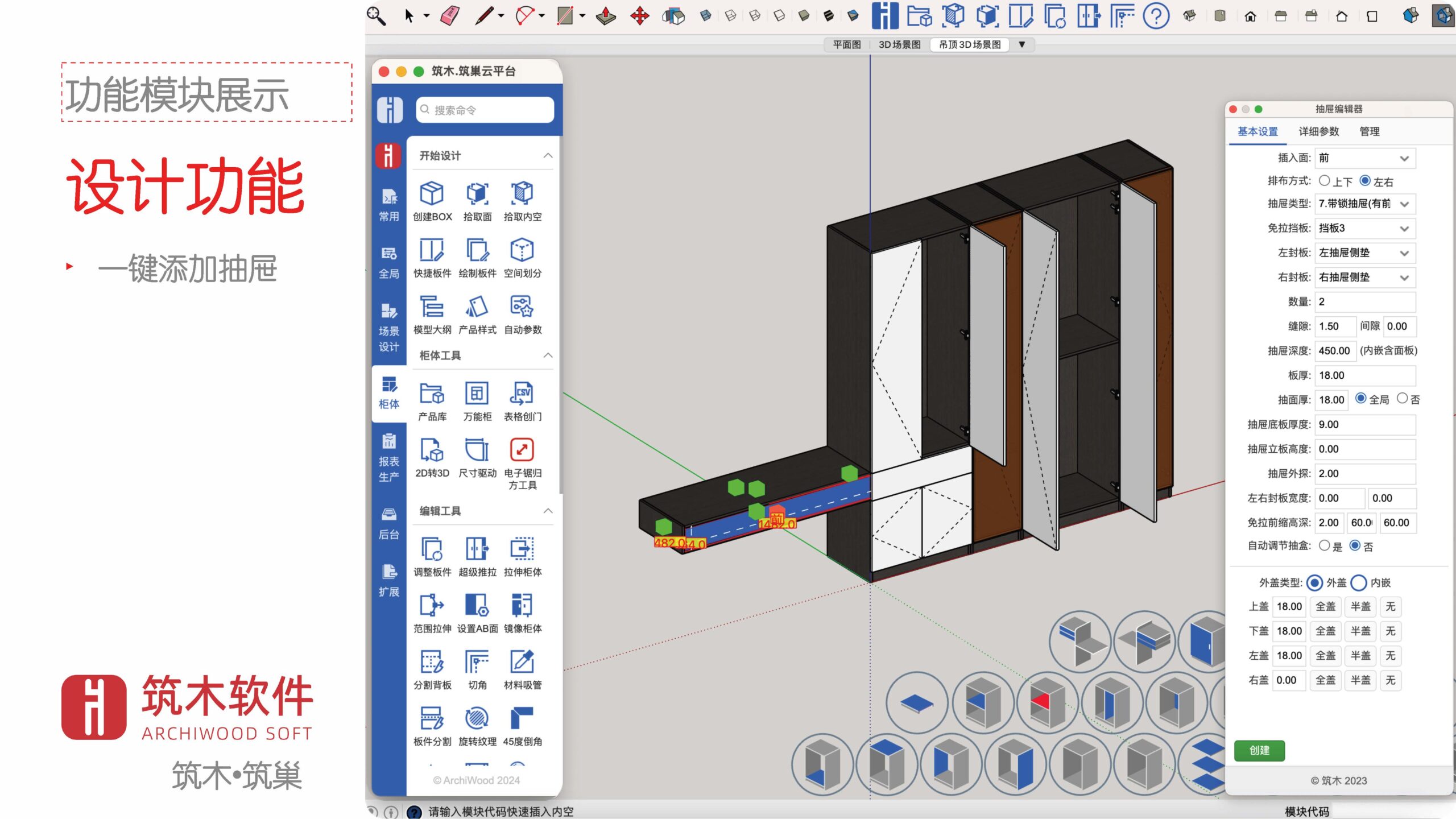1456x819 pixels.
Task: Select 上下 arrangement radio button
Action: pyautogui.click(x=1325, y=181)
